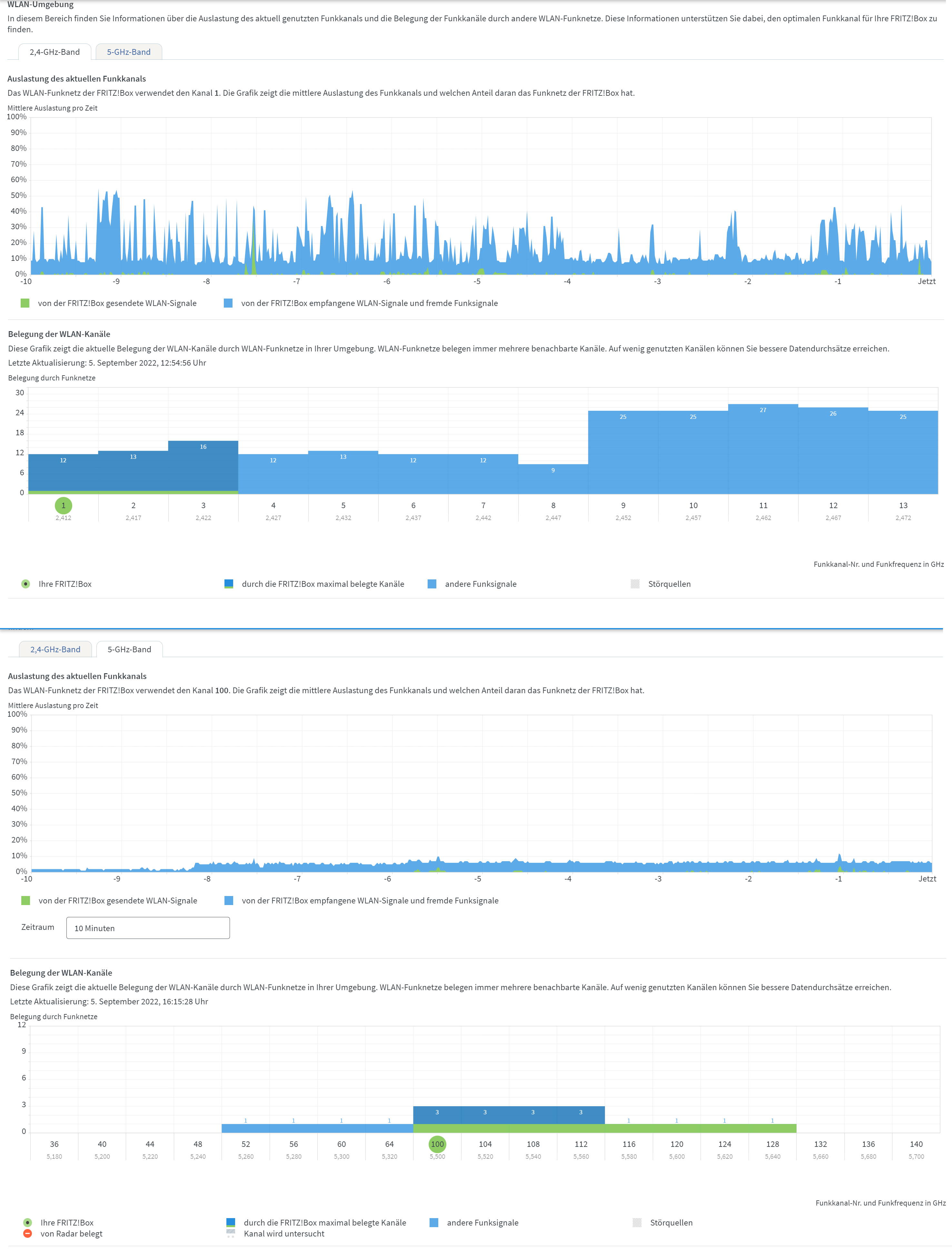Click the red 'von Radar belegt' legend icon

tap(27, 1234)
